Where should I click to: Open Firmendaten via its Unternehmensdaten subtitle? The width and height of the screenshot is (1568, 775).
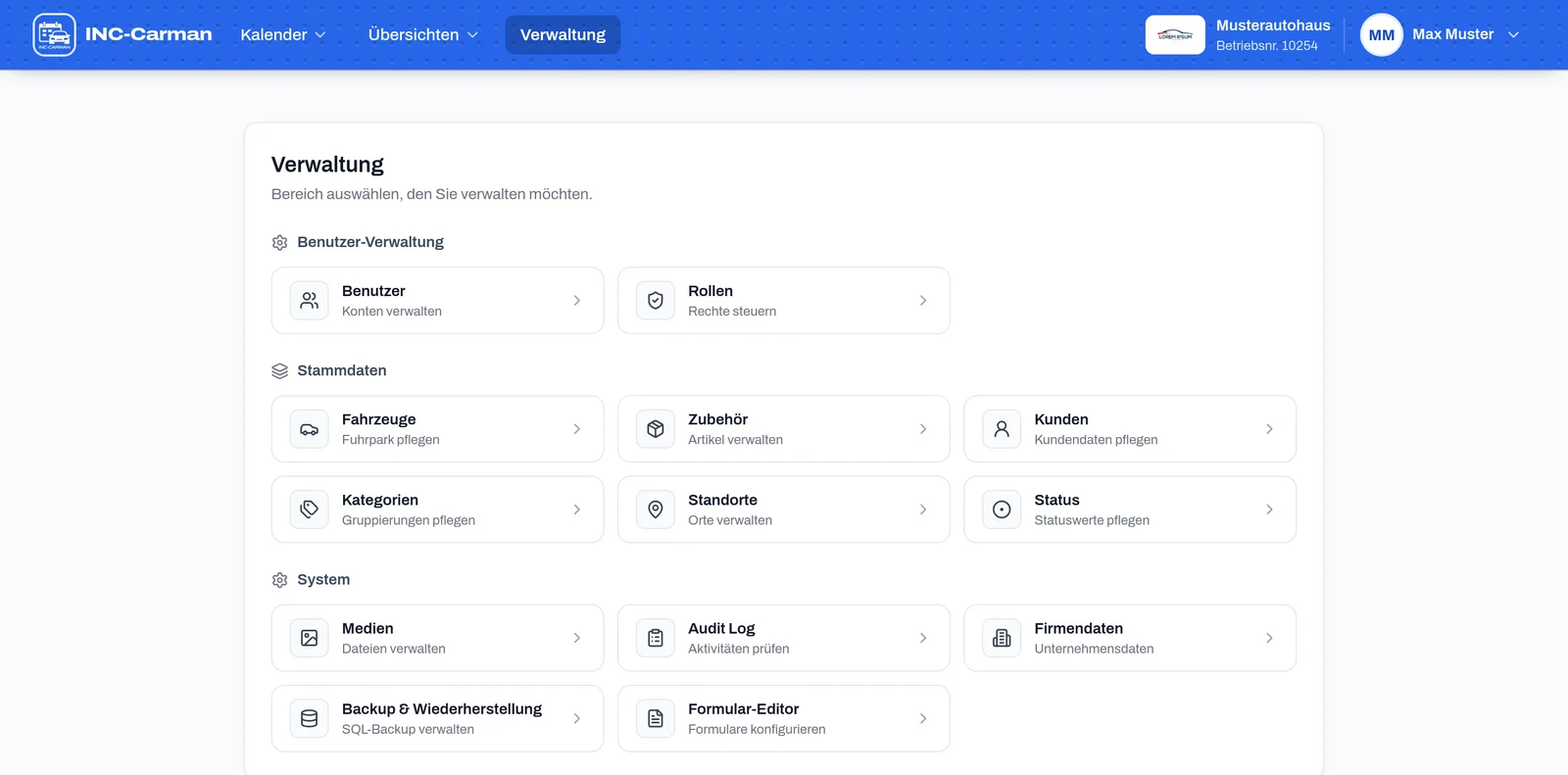coord(1094,649)
